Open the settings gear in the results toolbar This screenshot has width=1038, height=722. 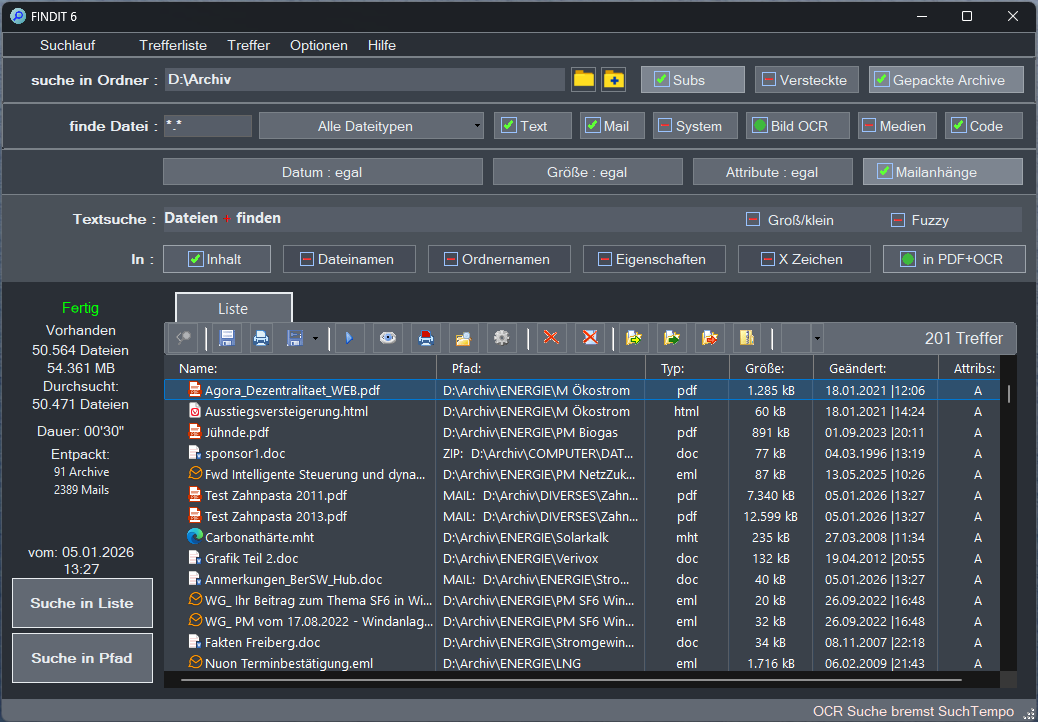[x=500, y=338]
